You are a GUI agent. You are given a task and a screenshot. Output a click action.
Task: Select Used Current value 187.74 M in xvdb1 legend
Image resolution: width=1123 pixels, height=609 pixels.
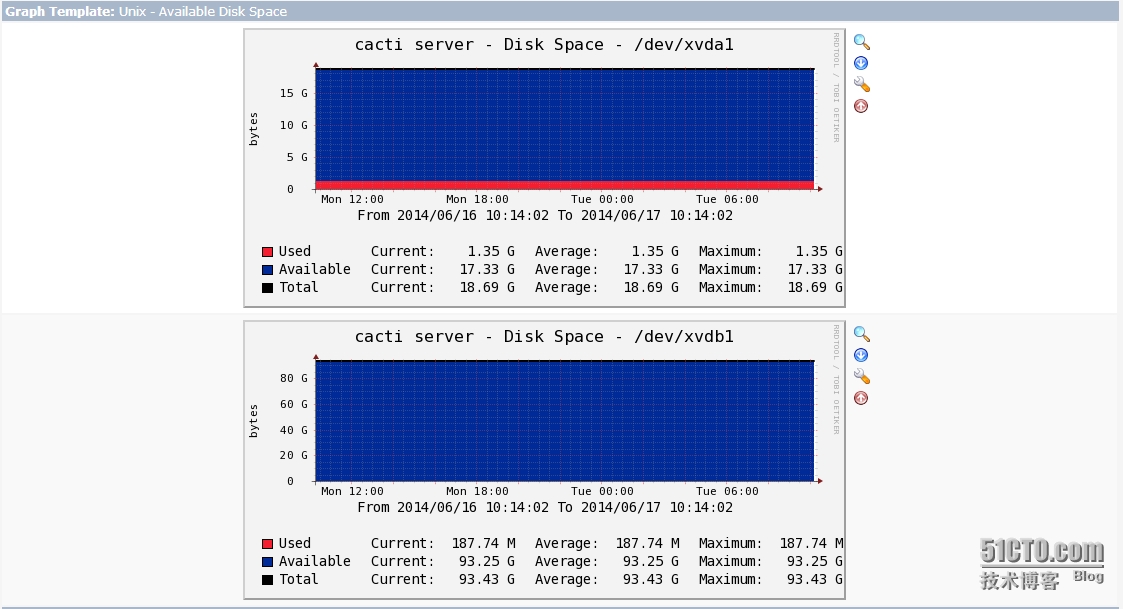pyautogui.click(x=483, y=544)
